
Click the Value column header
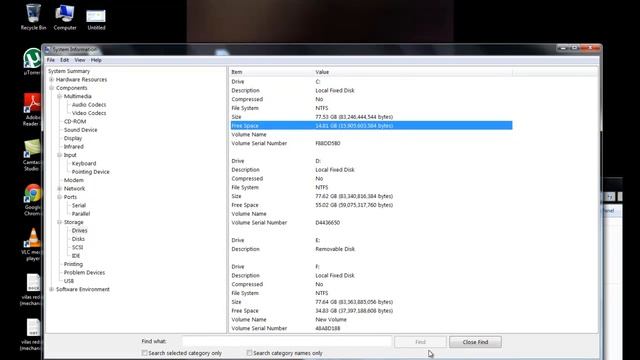point(412,72)
